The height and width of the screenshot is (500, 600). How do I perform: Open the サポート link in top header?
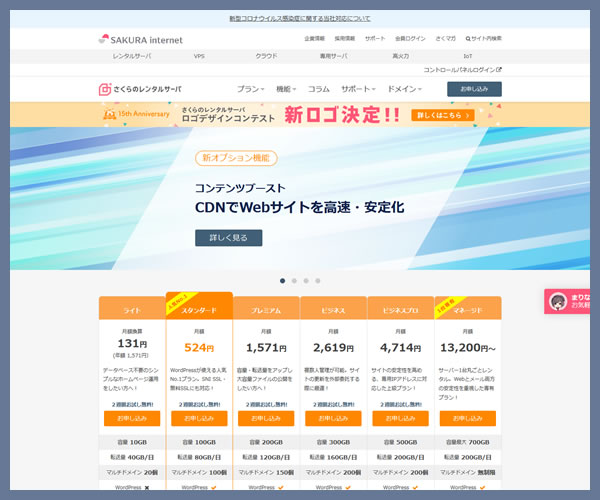click(x=375, y=38)
